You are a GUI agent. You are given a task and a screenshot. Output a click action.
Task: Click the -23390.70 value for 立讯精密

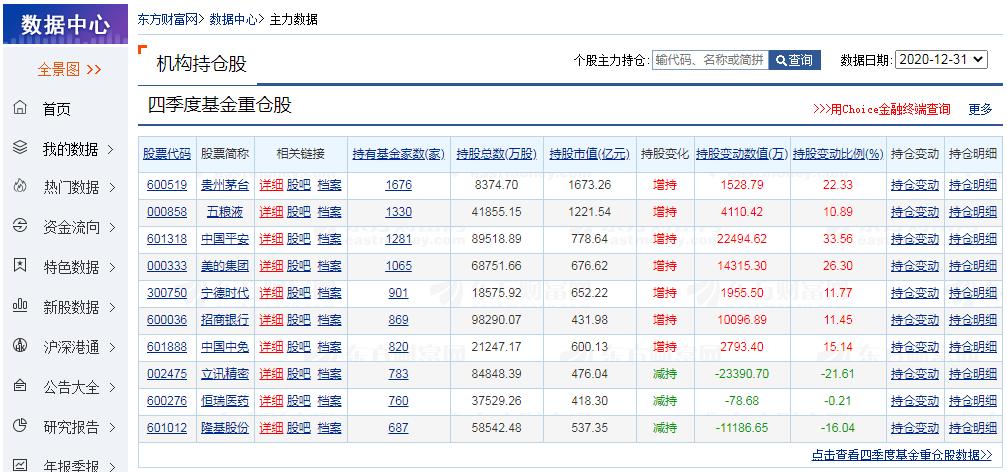point(742,374)
